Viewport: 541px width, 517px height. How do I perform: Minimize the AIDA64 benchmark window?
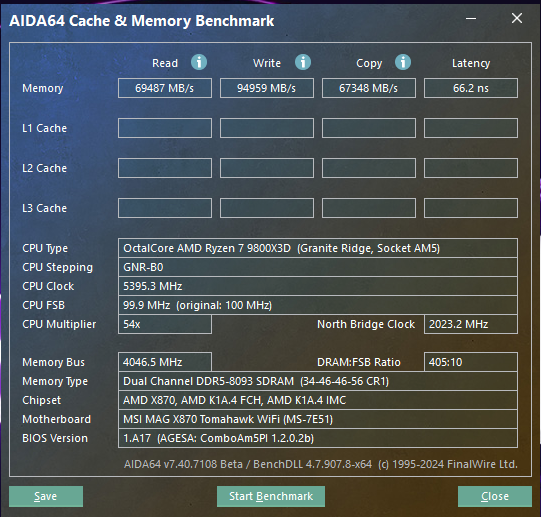click(x=471, y=18)
